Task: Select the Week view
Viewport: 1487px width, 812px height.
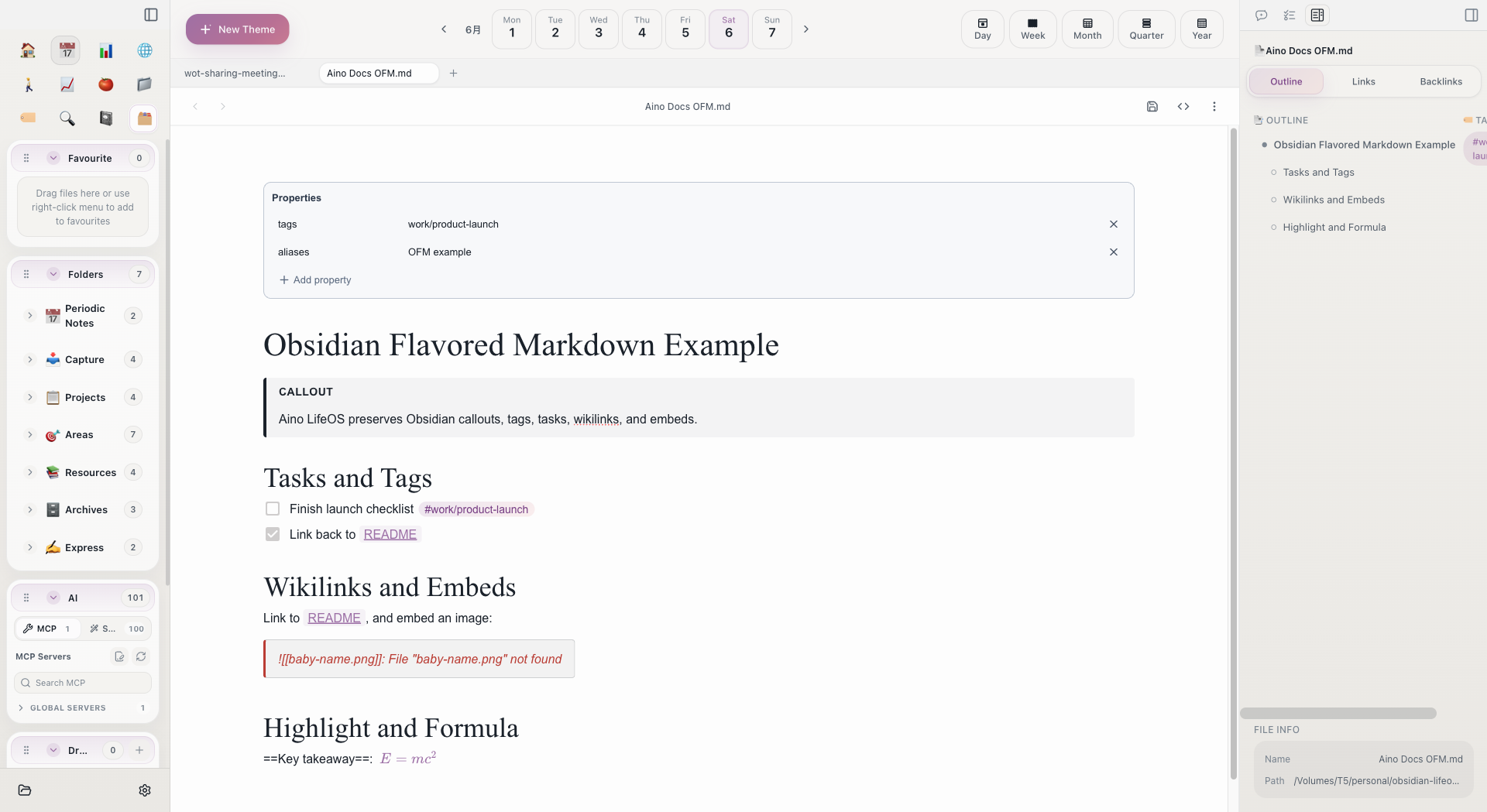Action: click(1032, 29)
